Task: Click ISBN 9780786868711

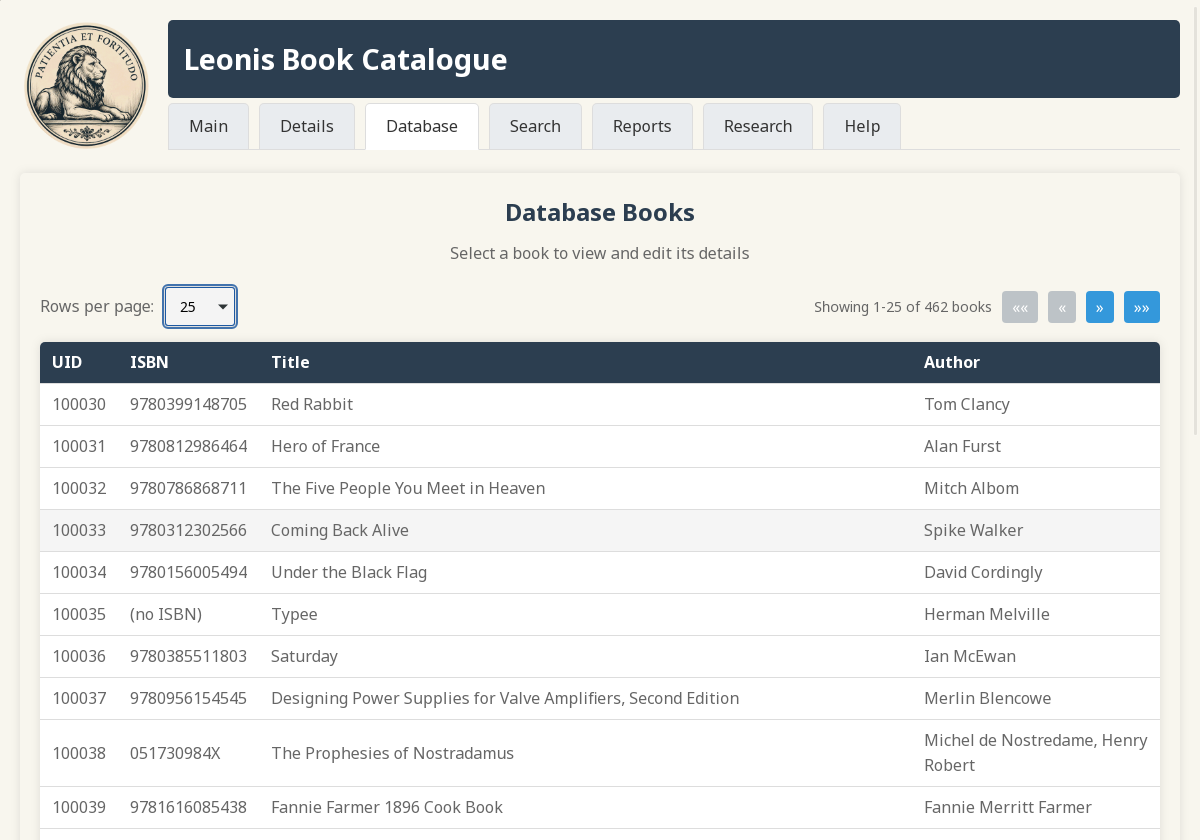Action: 188,488
